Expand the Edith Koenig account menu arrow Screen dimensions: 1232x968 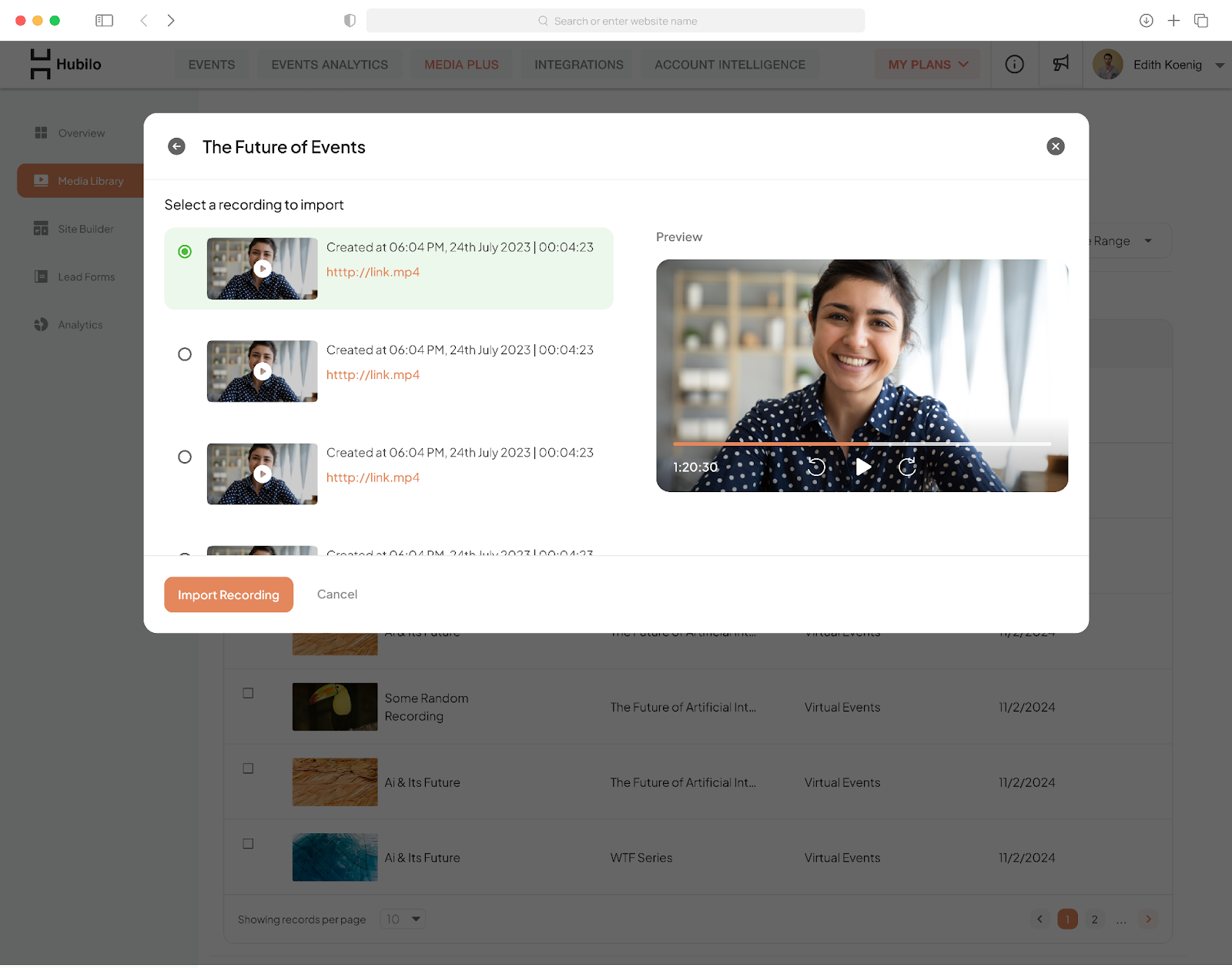pos(1220,65)
